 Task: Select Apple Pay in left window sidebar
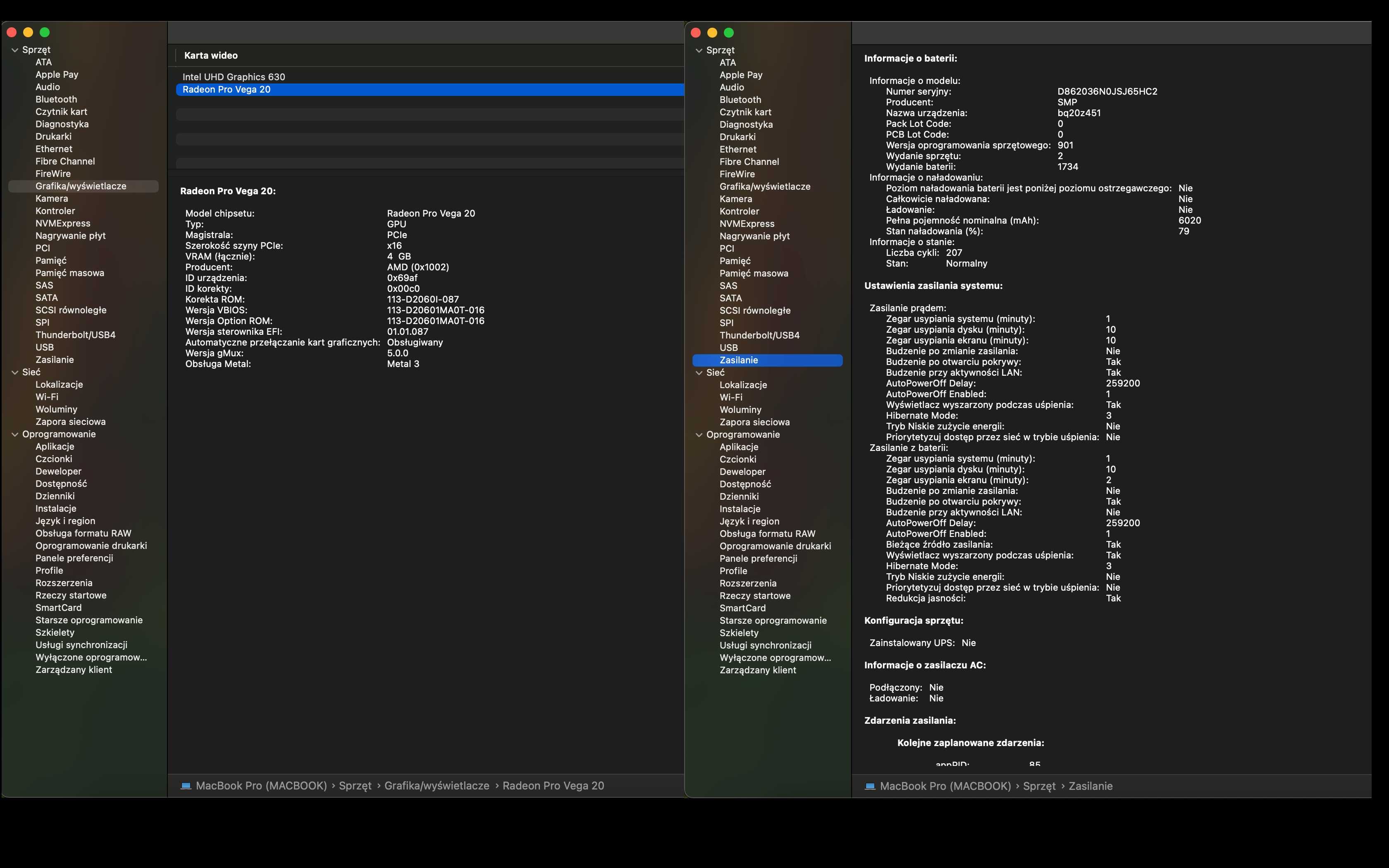57,75
